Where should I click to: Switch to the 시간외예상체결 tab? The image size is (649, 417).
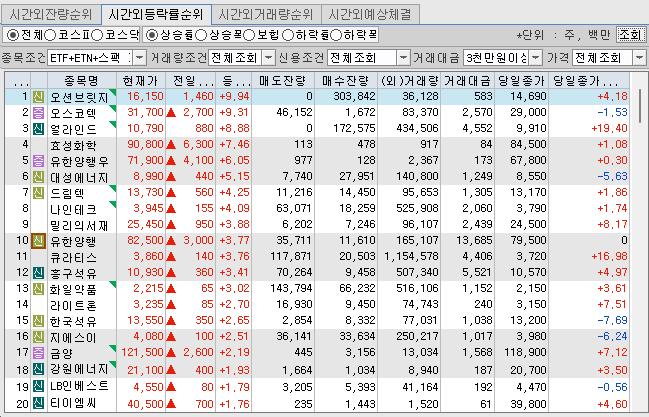point(370,15)
